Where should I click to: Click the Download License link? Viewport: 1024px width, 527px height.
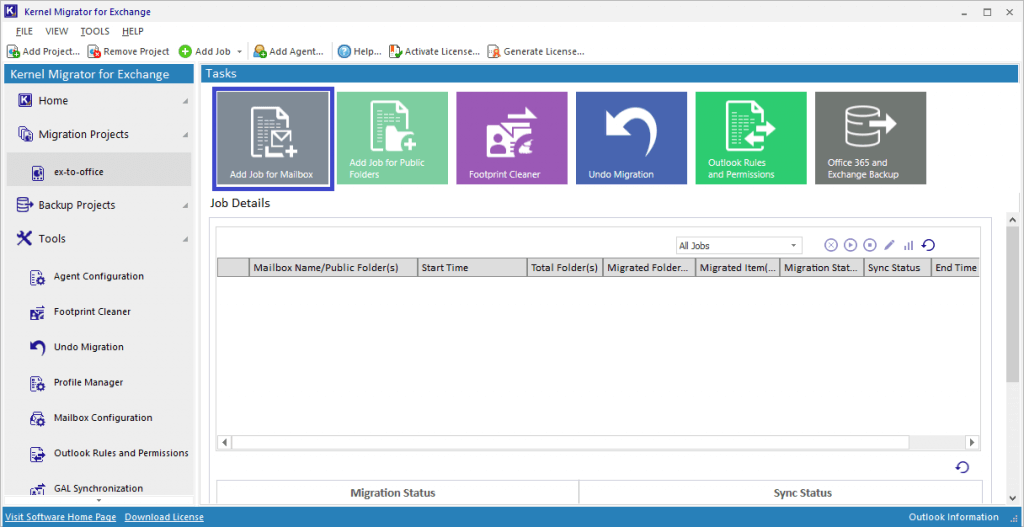click(x=164, y=517)
